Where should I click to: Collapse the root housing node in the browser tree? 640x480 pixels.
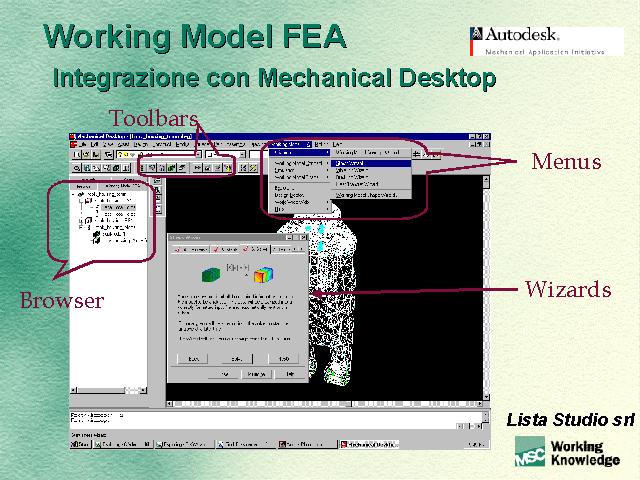pyautogui.click(x=74, y=195)
